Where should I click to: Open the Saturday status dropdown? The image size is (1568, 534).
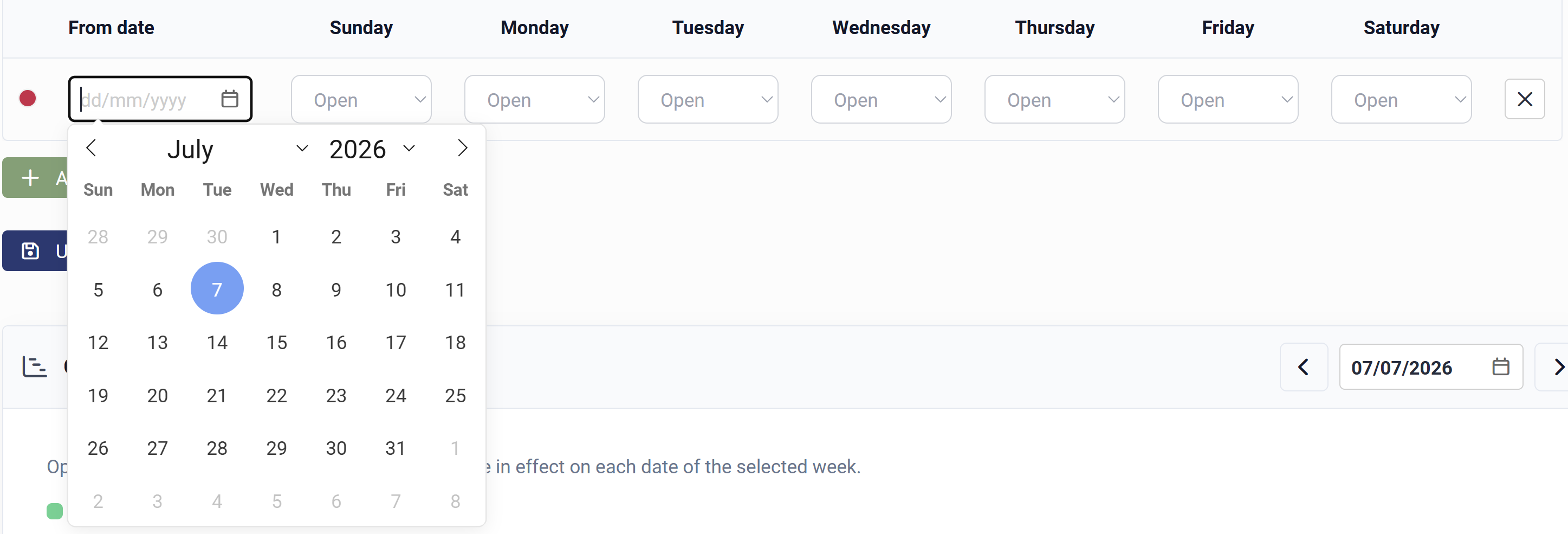point(1401,99)
